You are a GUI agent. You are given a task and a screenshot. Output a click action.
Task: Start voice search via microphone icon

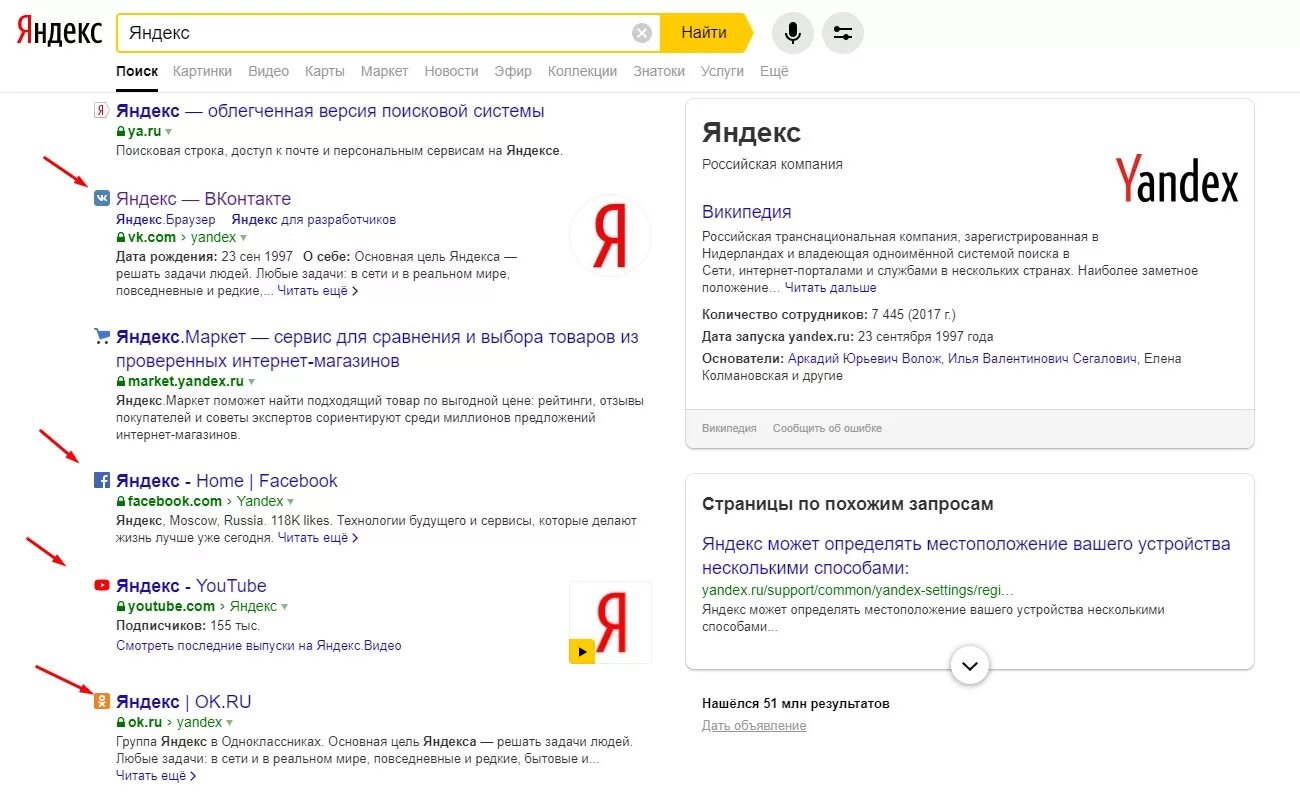point(793,33)
